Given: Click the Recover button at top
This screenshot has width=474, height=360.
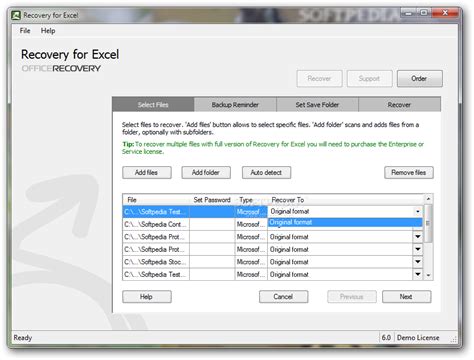Looking at the screenshot, I should [319, 79].
